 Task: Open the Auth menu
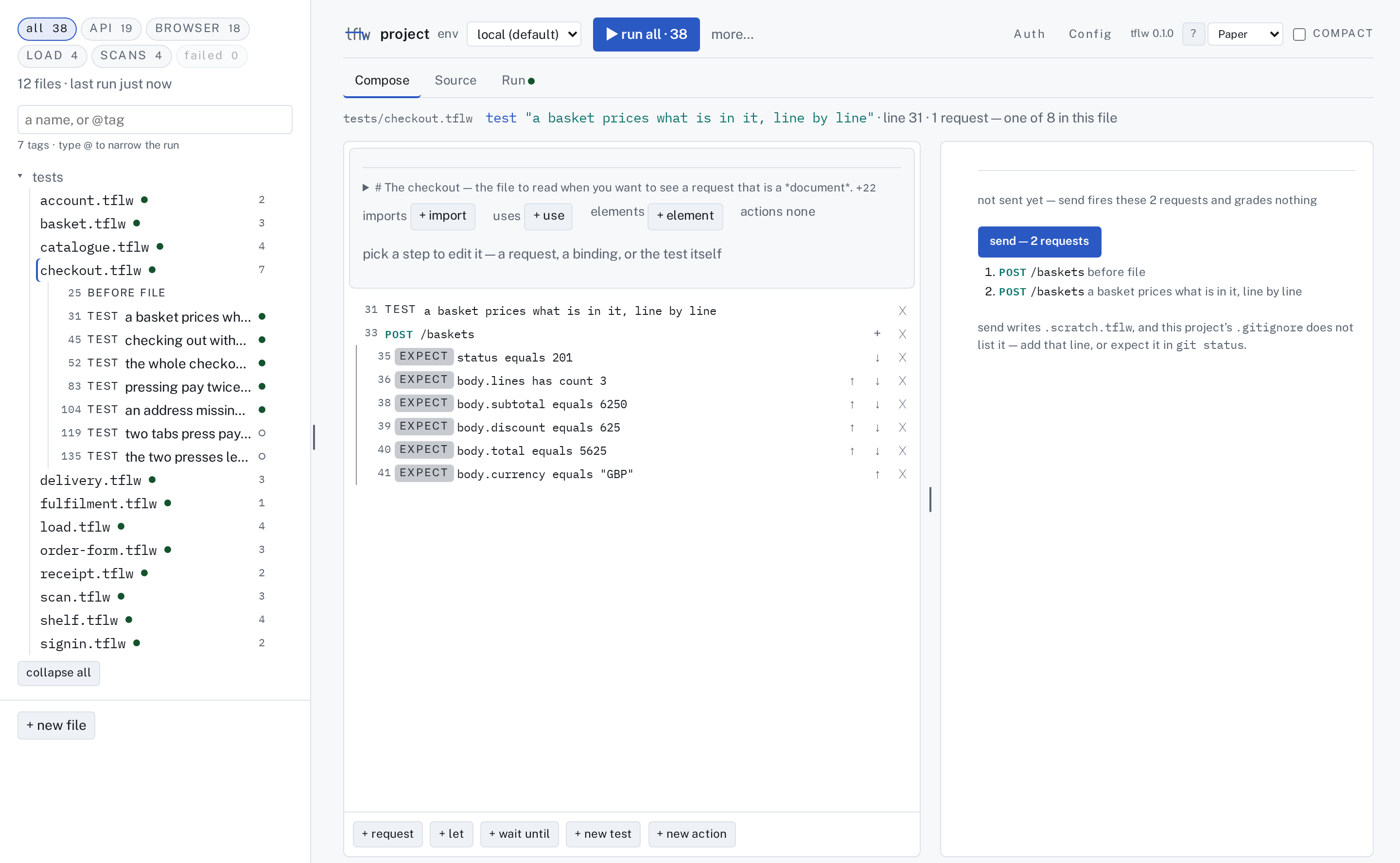[1029, 34]
